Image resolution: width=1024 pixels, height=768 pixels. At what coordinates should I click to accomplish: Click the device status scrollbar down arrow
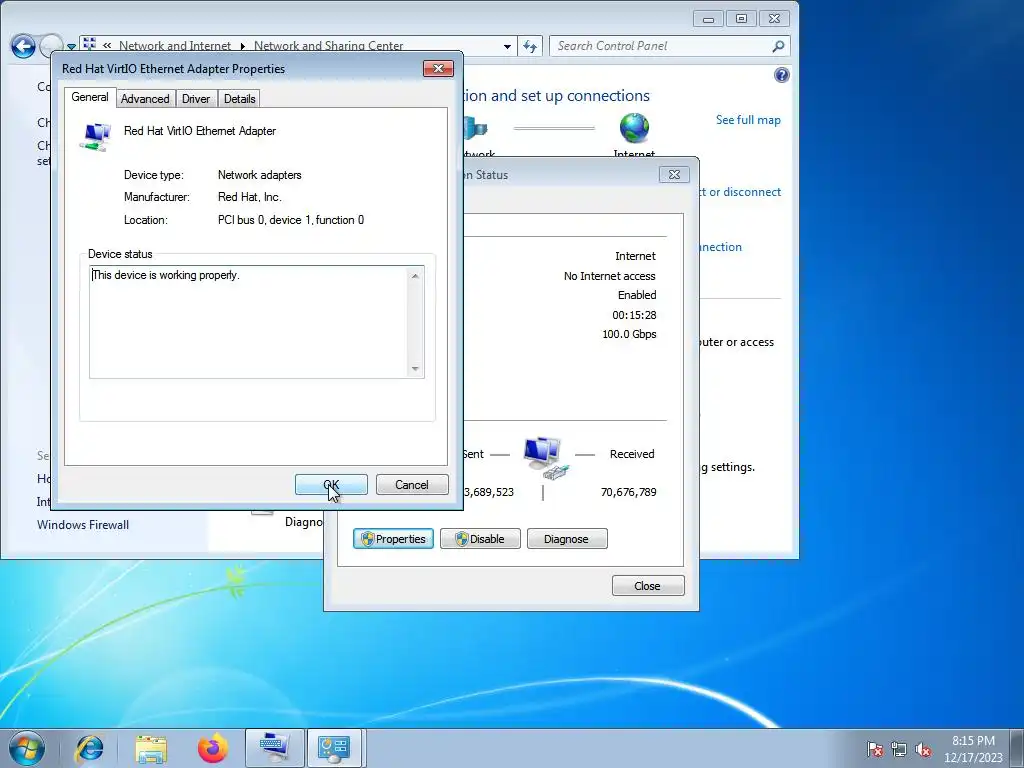pyautogui.click(x=415, y=369)
